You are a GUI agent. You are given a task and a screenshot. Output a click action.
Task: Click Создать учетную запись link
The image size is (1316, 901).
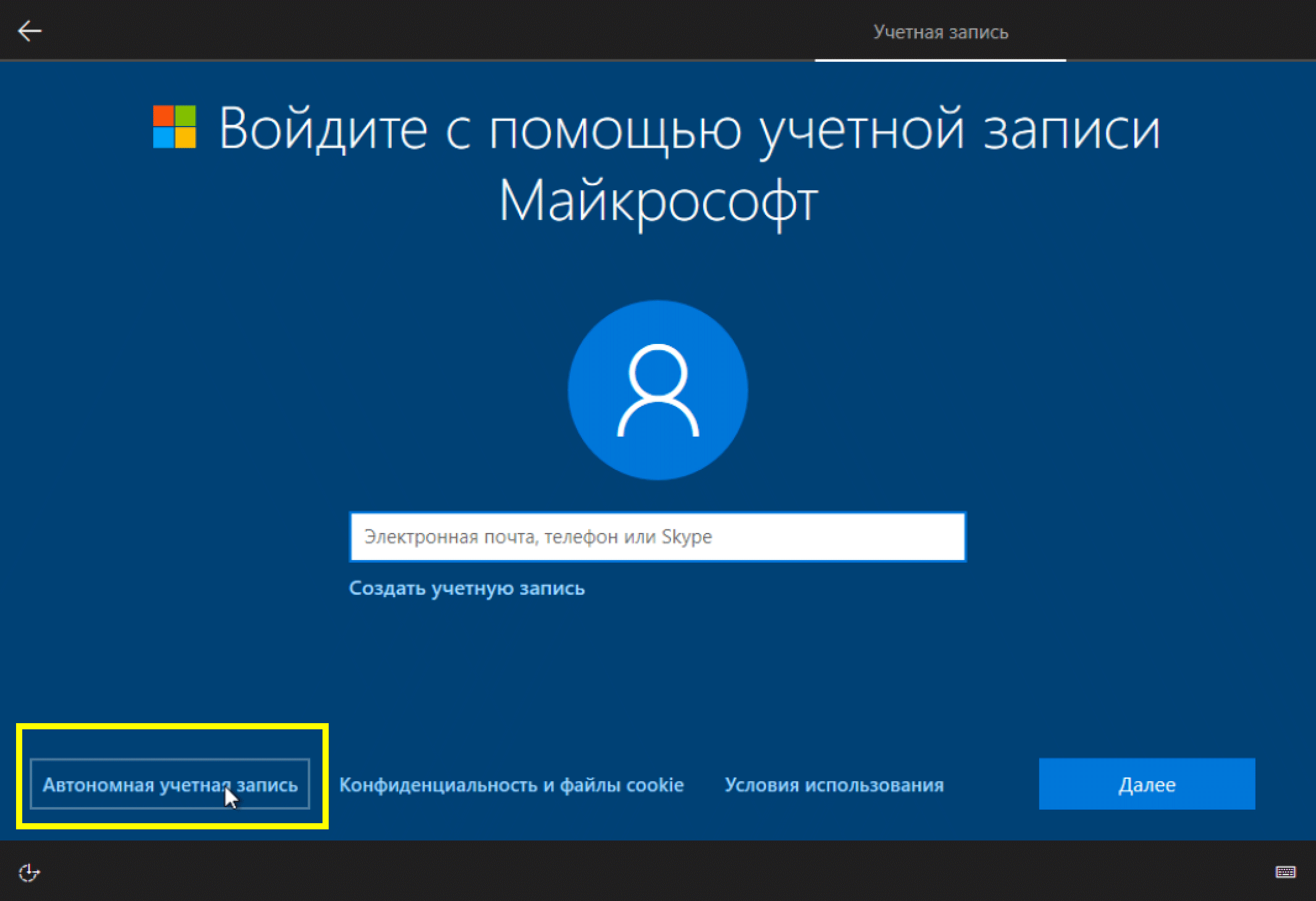tap(466, 588)
